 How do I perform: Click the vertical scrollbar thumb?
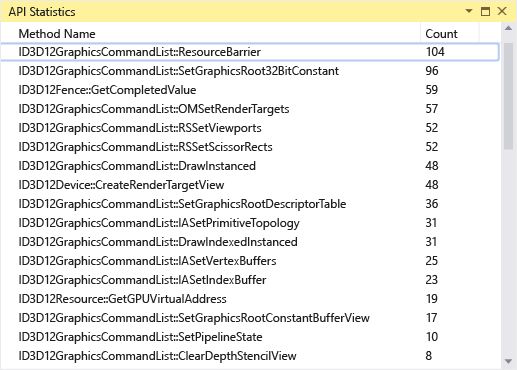508,96
